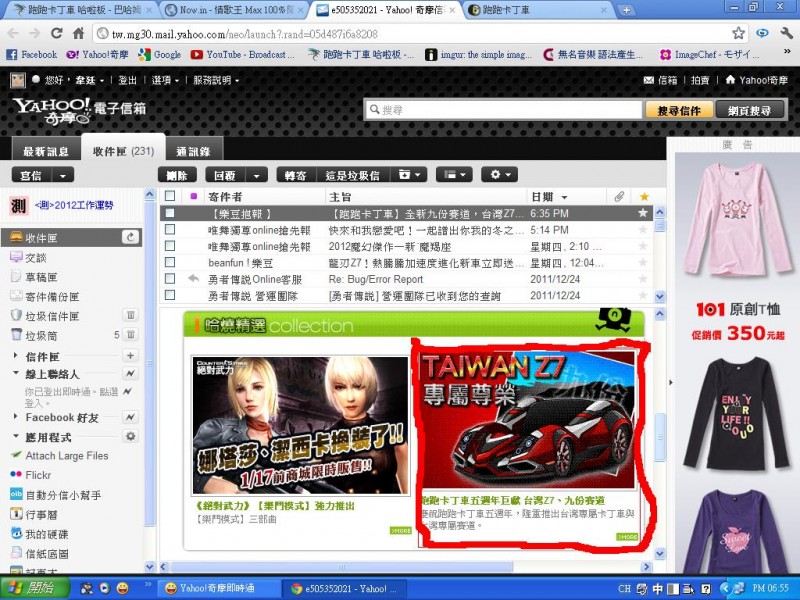The image size is (800, 600).
Task: Star the first email from 樂豆抱報
Action: point(643,213)
